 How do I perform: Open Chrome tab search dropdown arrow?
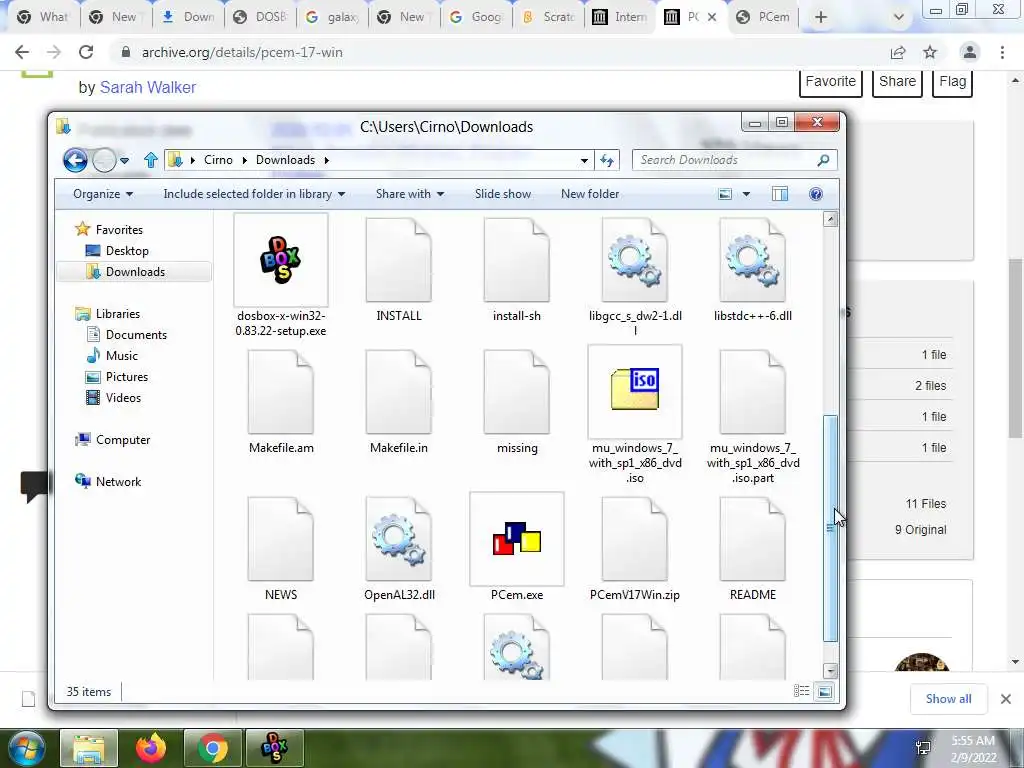(899, 17)
